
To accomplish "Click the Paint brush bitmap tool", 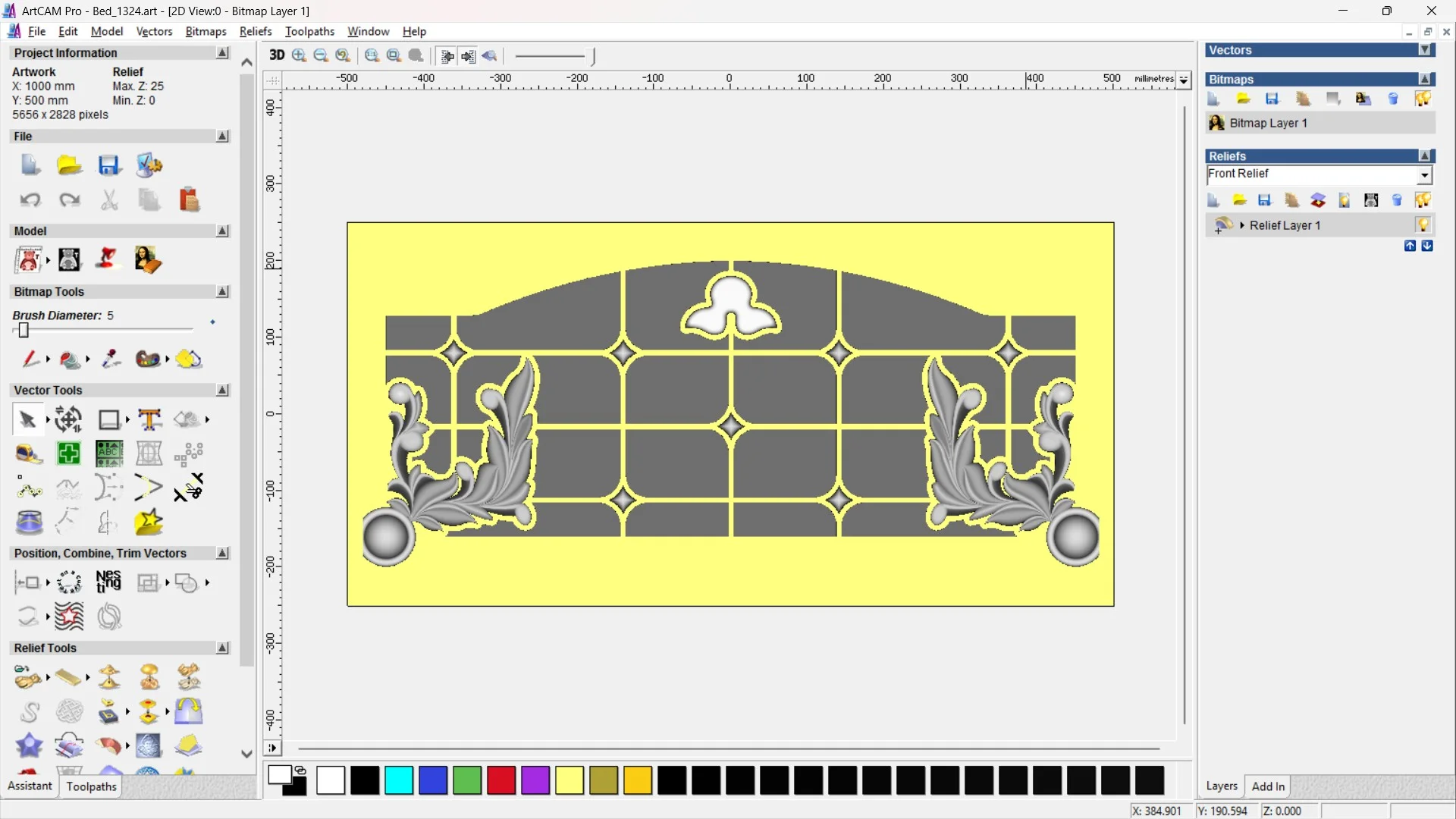I will coord(30,359).
